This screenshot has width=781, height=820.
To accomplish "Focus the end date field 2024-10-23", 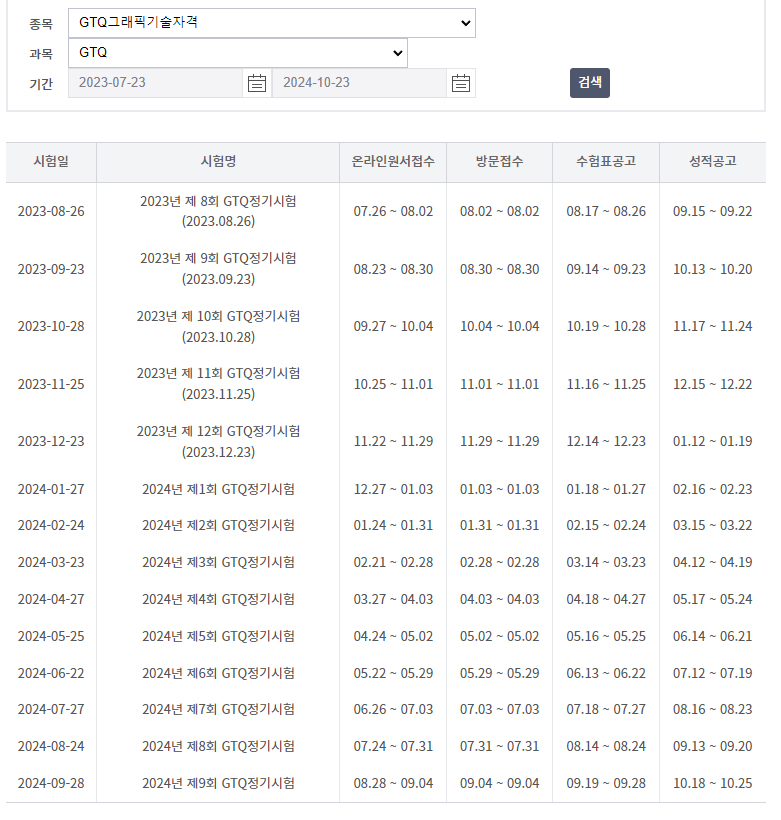I will tap(359, 83).
